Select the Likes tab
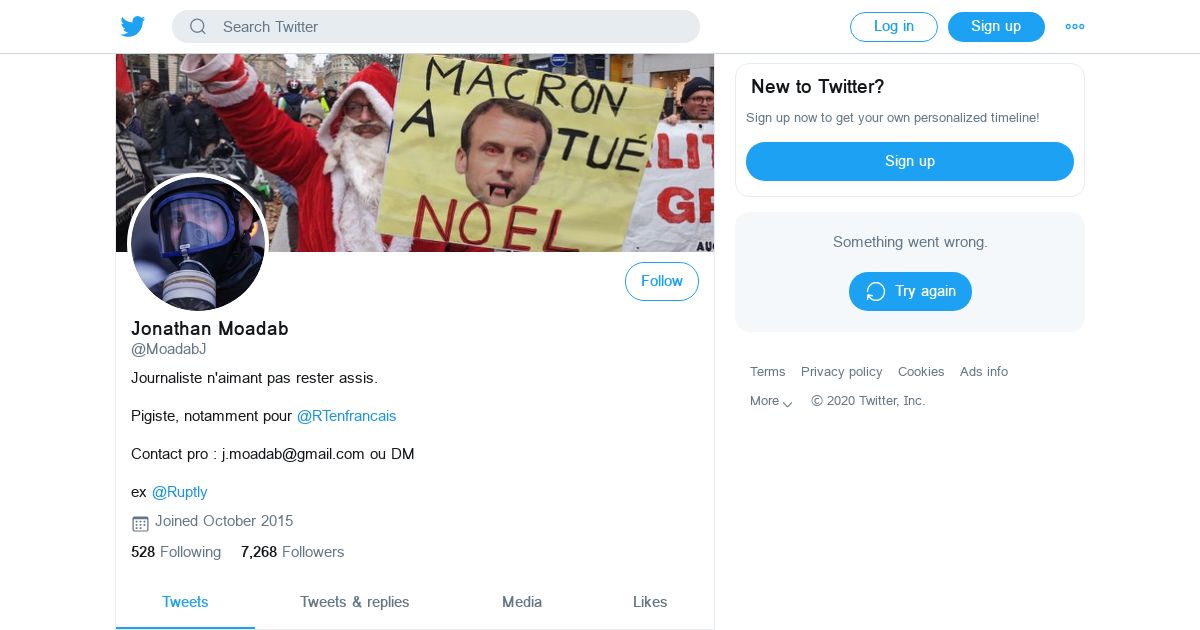Image resolution: width=1200 pixels, height=630 pixels. (650, 602)
